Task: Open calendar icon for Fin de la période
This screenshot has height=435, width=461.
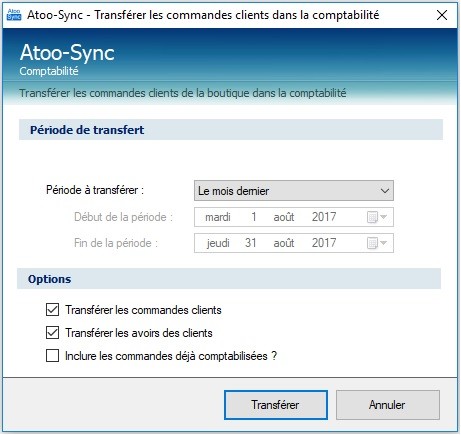Action: [x=372, y=243]
